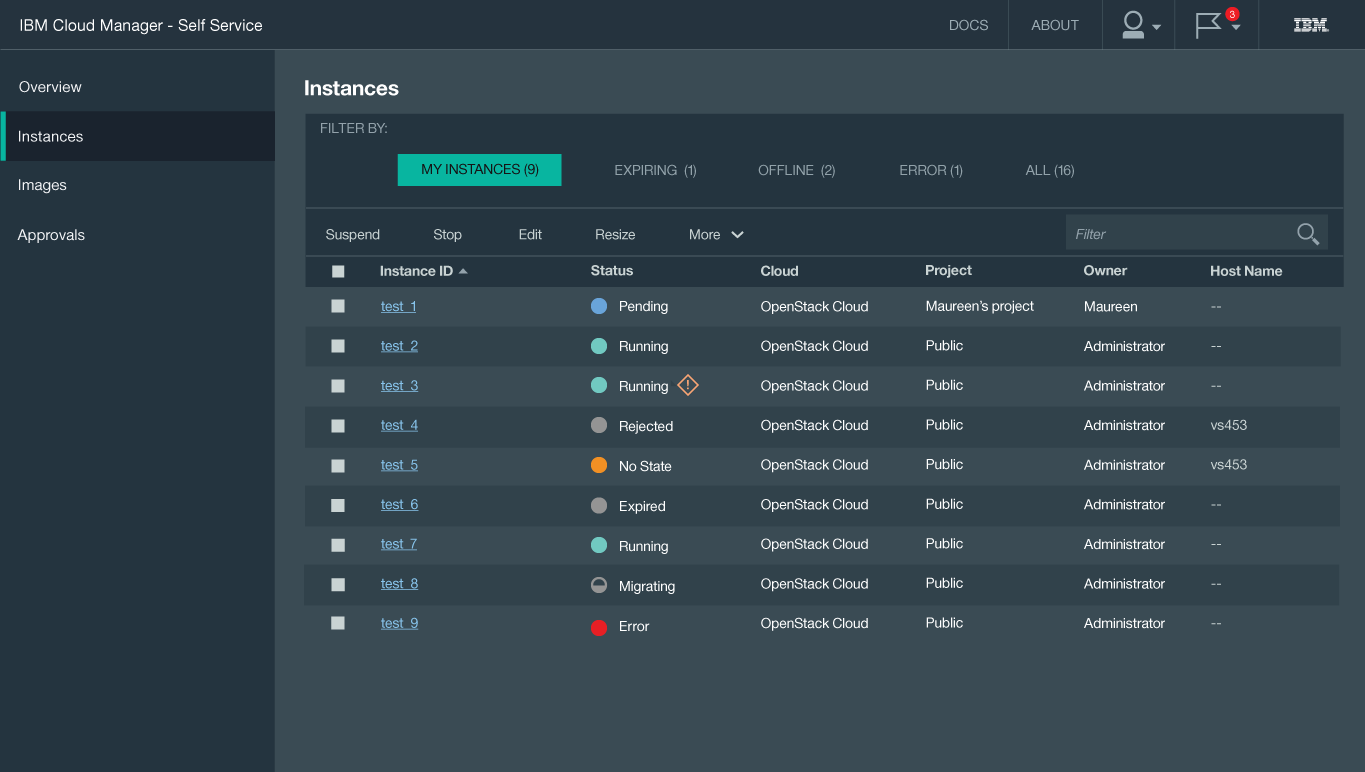Open the test_1 instance link

click(399, 306)
